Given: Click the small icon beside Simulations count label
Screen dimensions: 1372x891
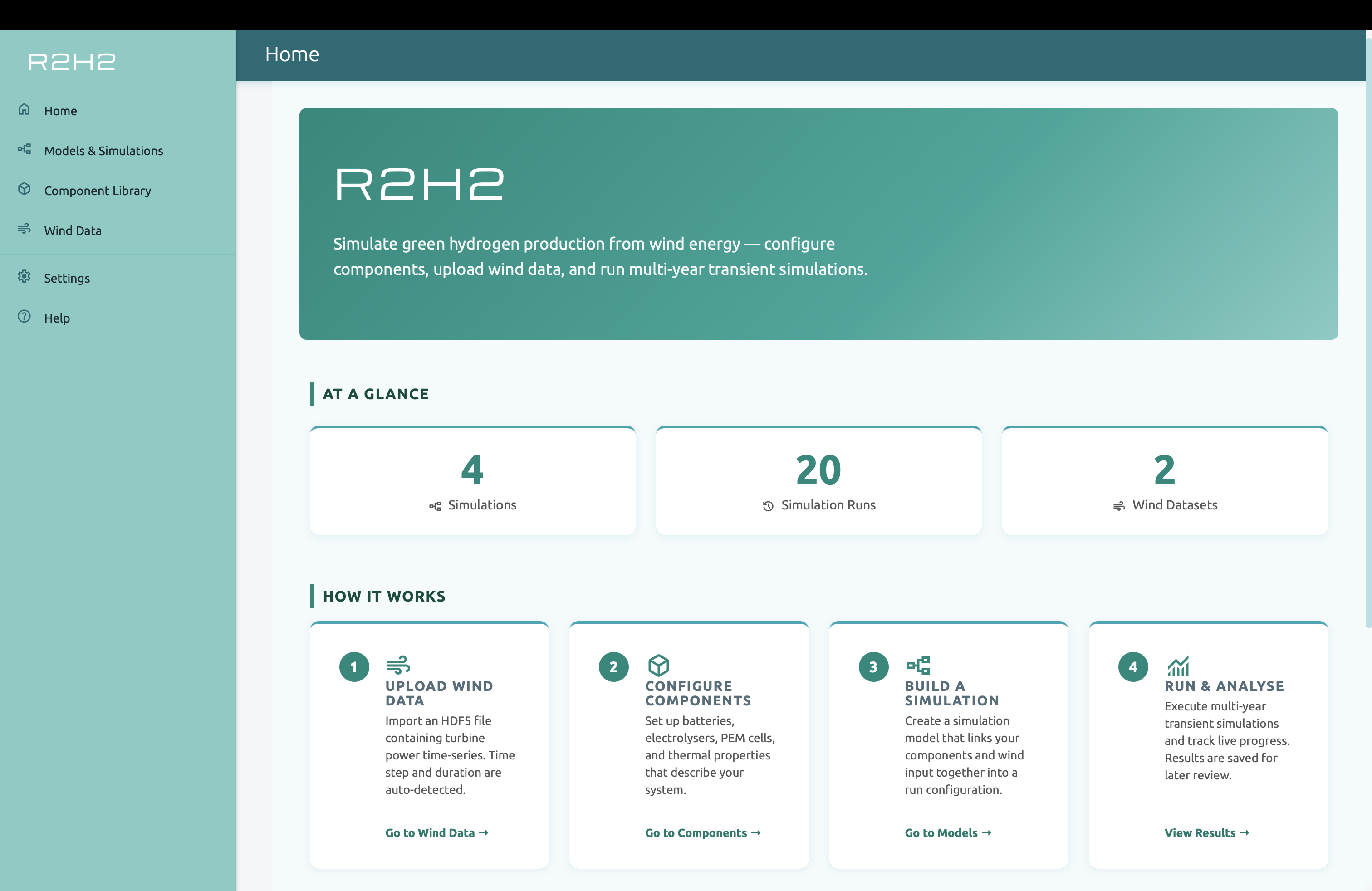Looking at the screenshot, I should tap(435, 506).
